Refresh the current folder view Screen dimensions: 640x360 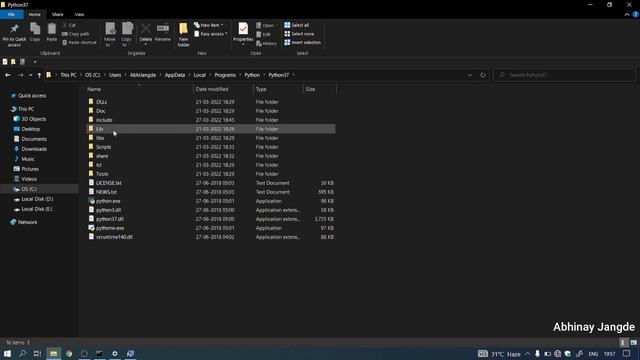(x=483, y=75)
